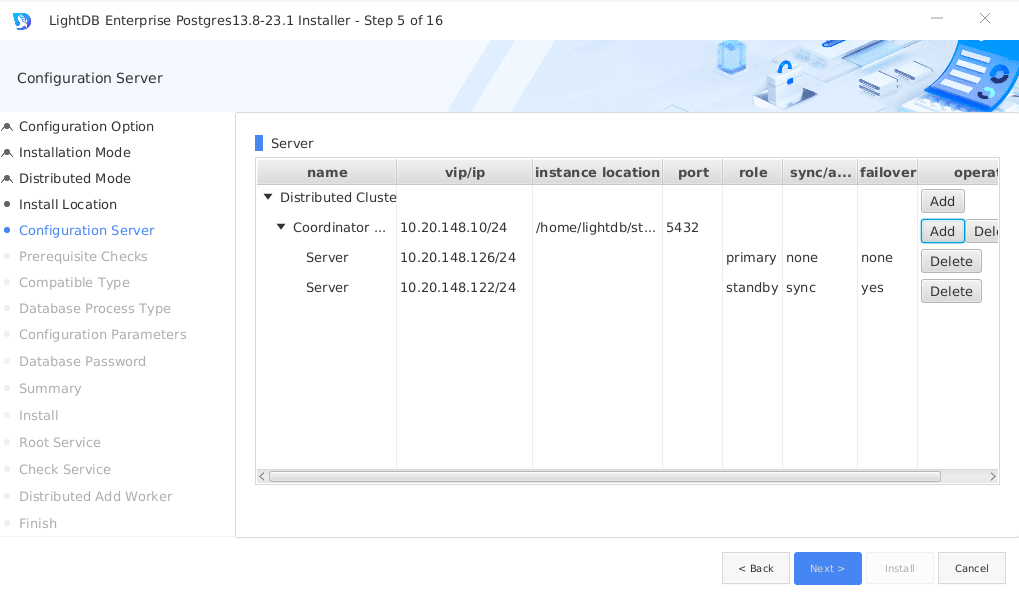The width and height of the screenshot is (1019, 595).
Task: Click the Configuration Option step icon
Action: (7, 127)
